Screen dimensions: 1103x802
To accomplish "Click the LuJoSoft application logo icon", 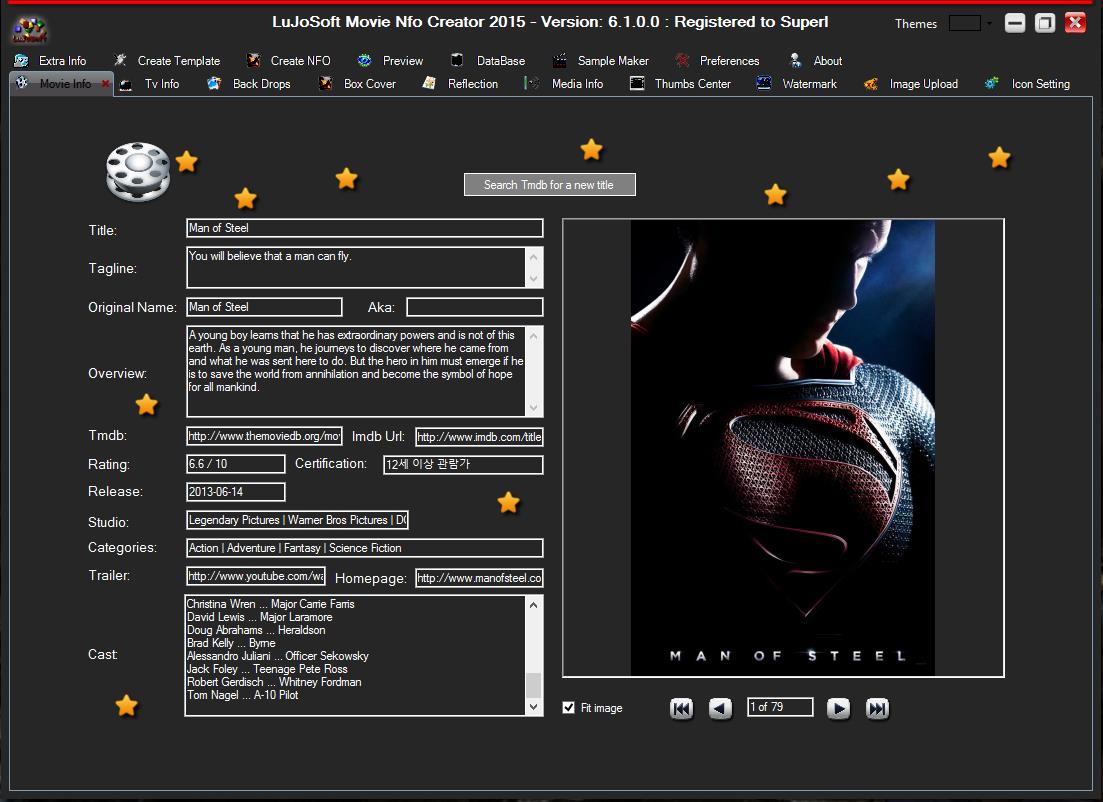I will point(30,29).
